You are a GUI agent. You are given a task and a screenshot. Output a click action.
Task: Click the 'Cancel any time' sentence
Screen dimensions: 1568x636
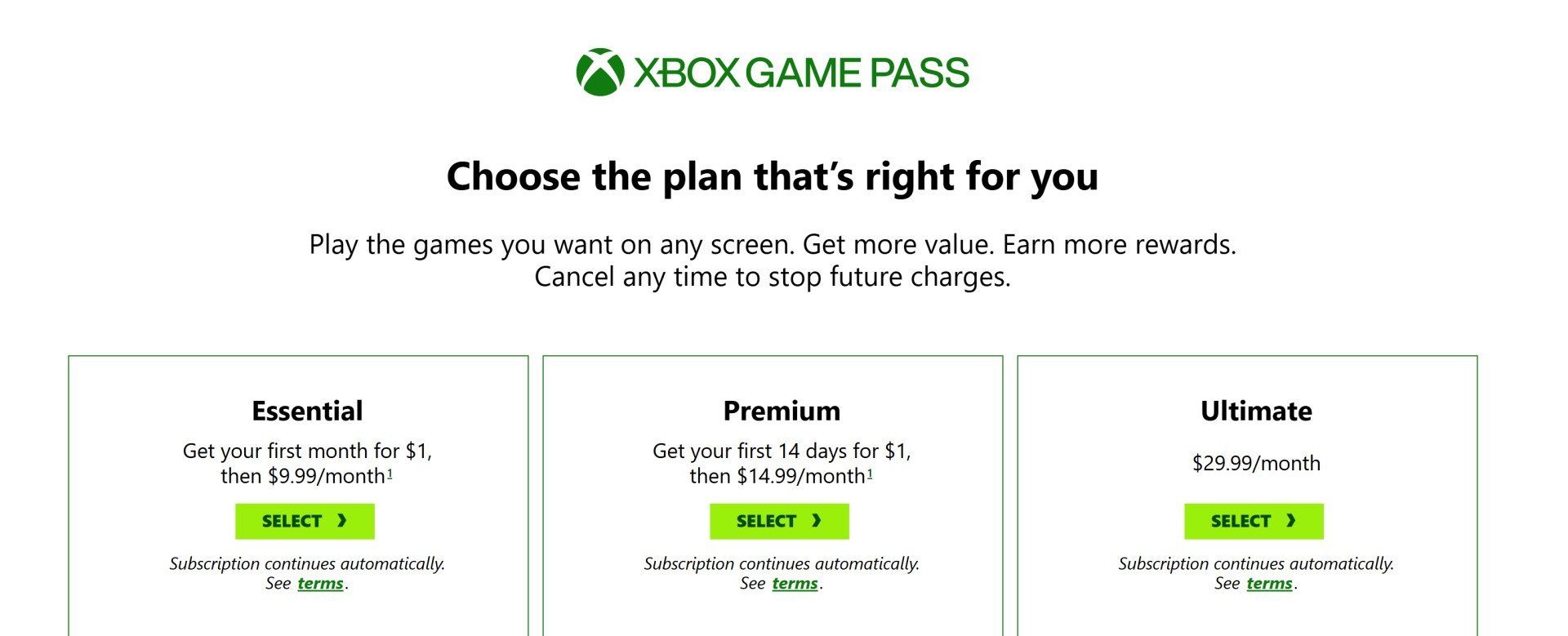772,277
